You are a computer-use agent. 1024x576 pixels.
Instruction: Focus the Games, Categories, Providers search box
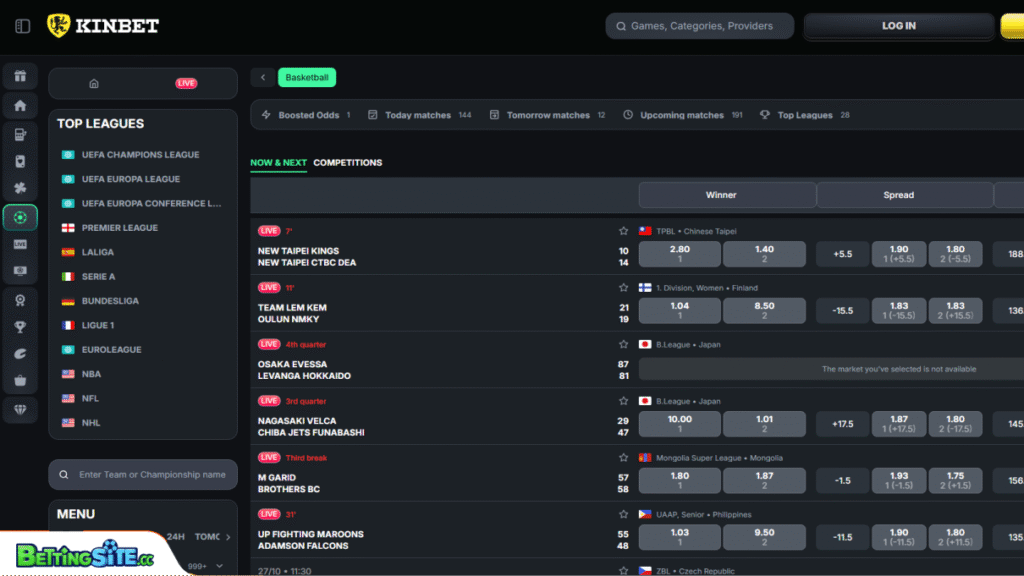[x=699, y=26]
